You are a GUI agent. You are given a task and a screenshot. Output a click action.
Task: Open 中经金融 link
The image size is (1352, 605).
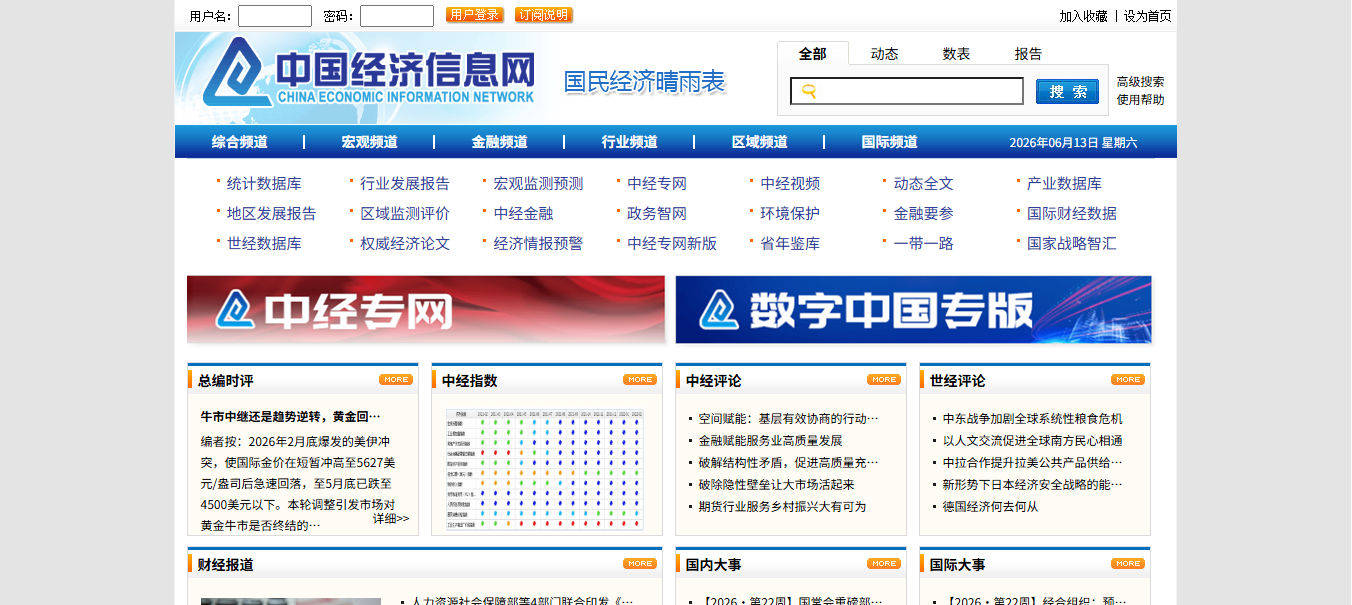point(523,214)
